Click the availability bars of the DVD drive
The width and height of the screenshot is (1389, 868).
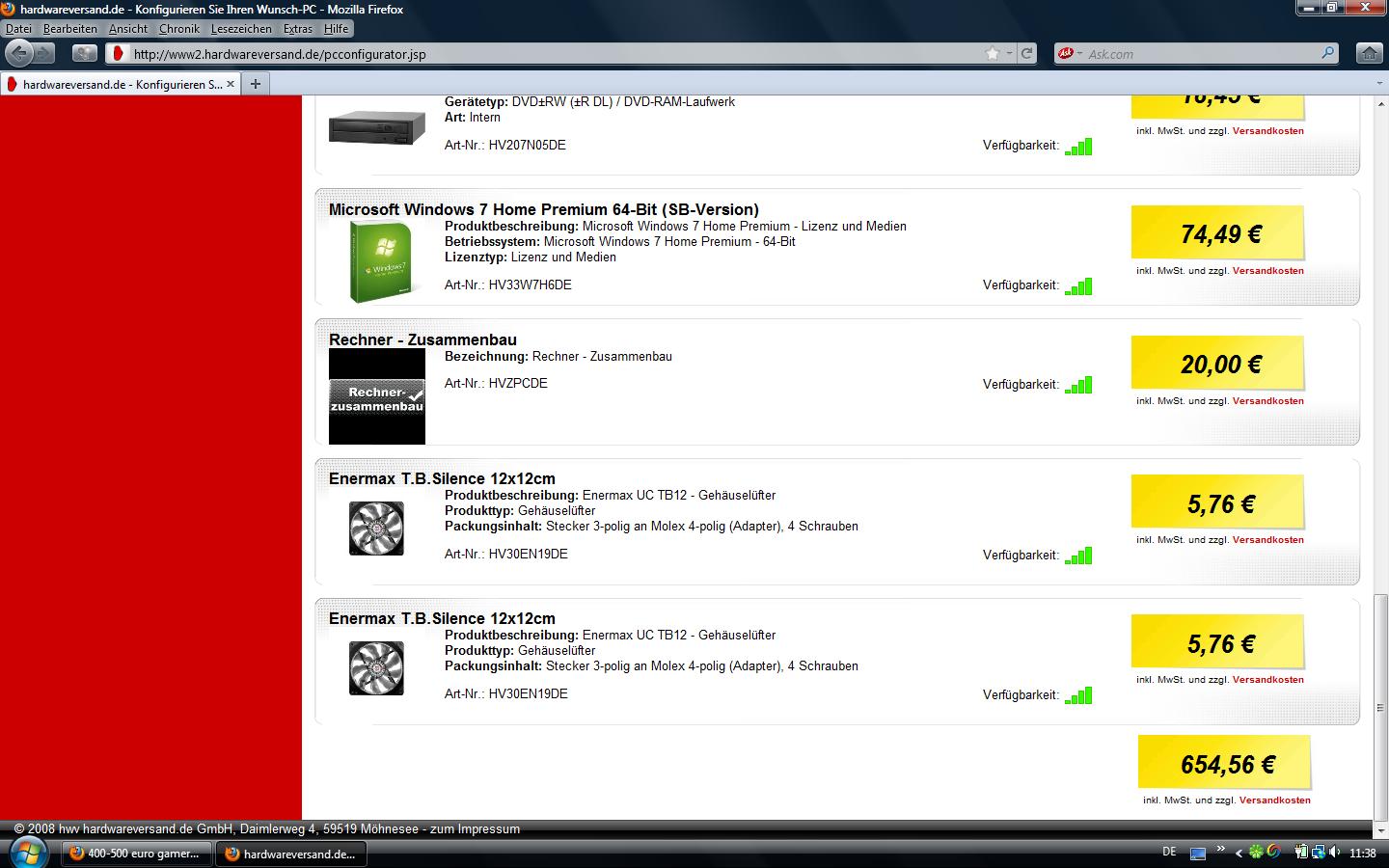1078,147
